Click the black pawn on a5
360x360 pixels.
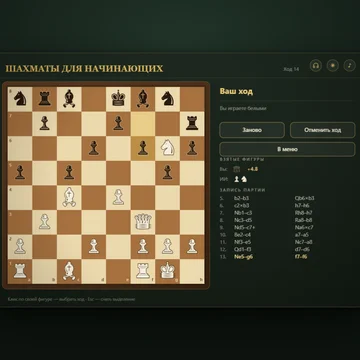20,173
